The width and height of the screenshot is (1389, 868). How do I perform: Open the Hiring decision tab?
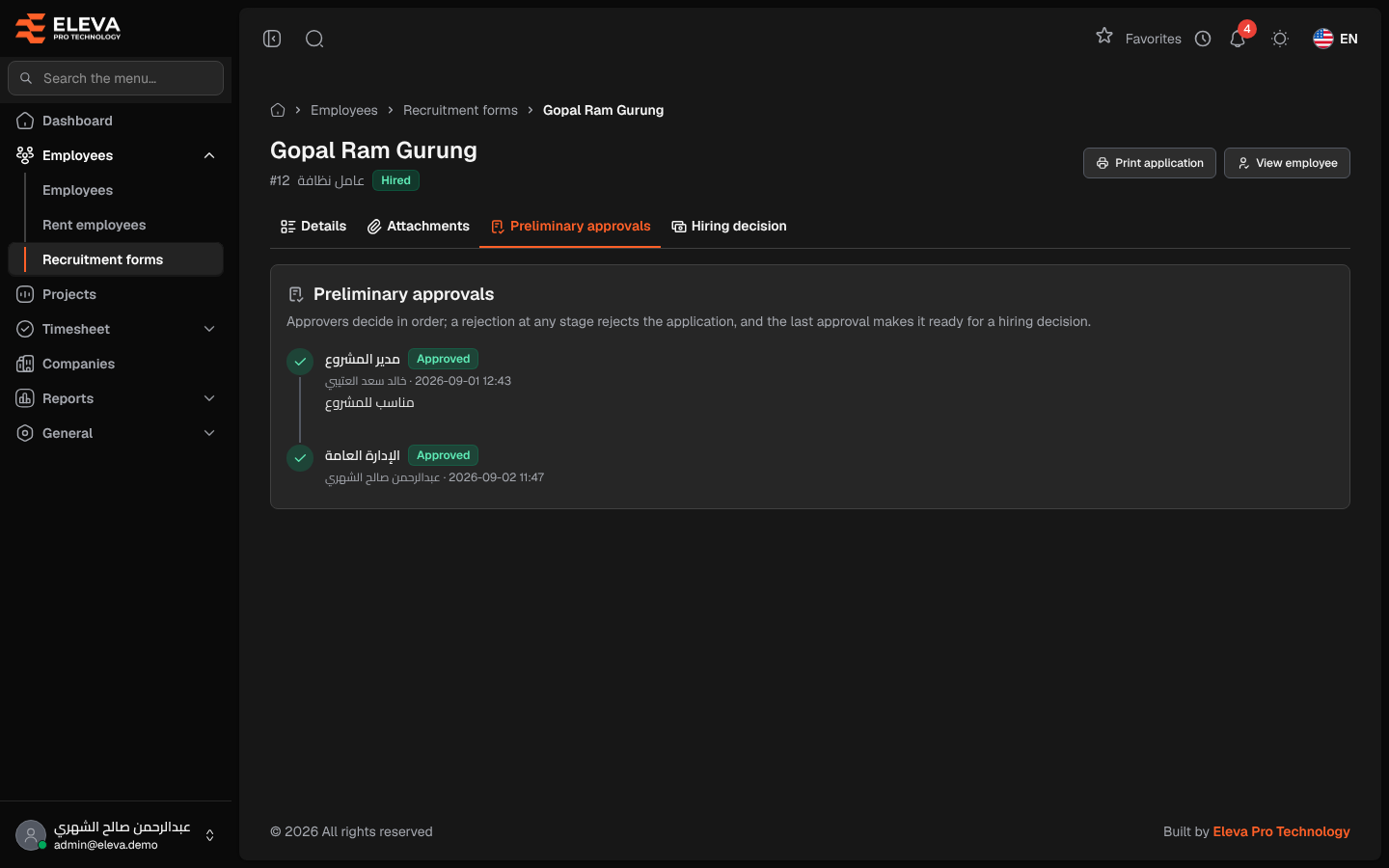(729, 226)
